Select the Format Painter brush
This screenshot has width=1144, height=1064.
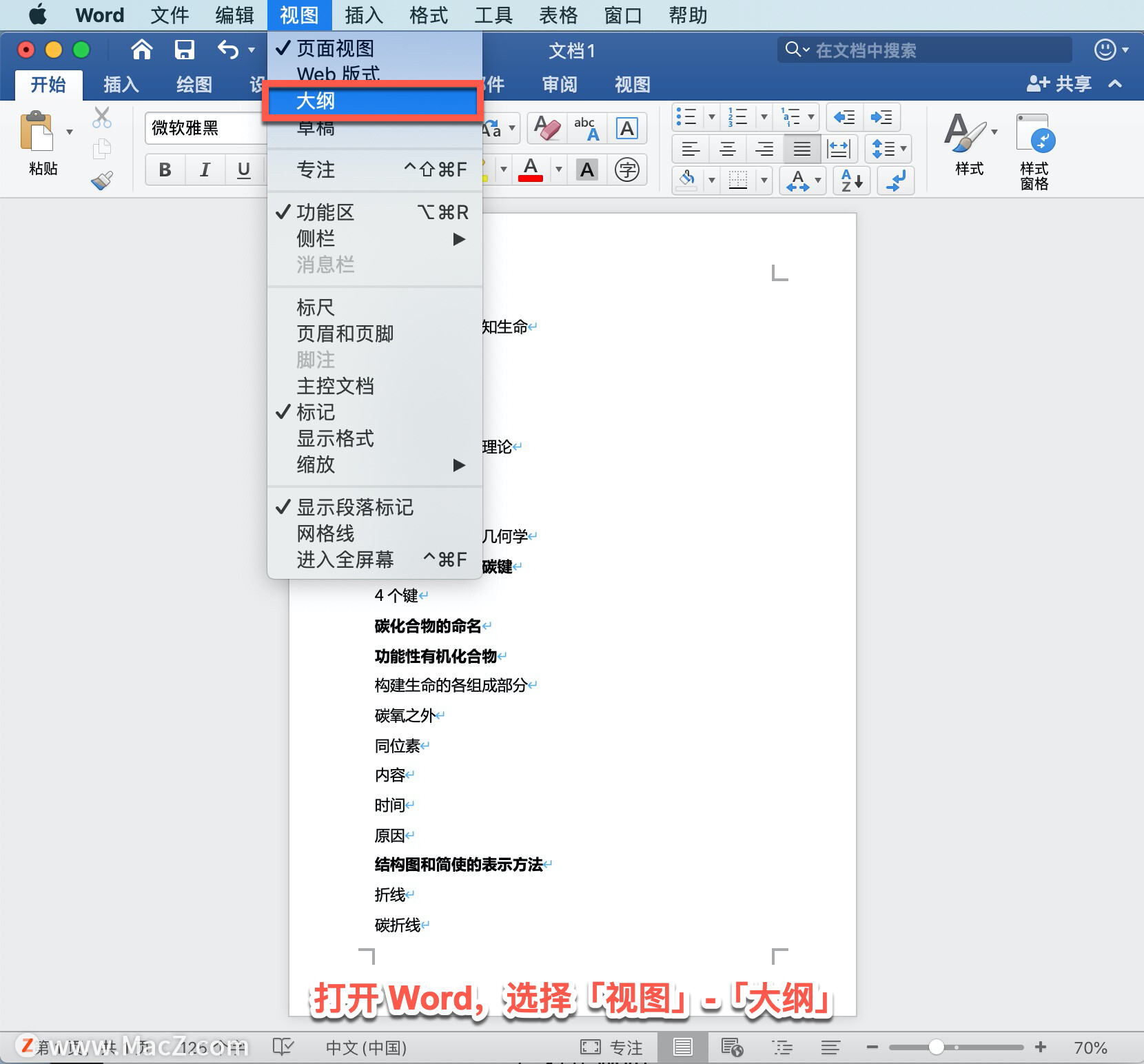[102, 181]
